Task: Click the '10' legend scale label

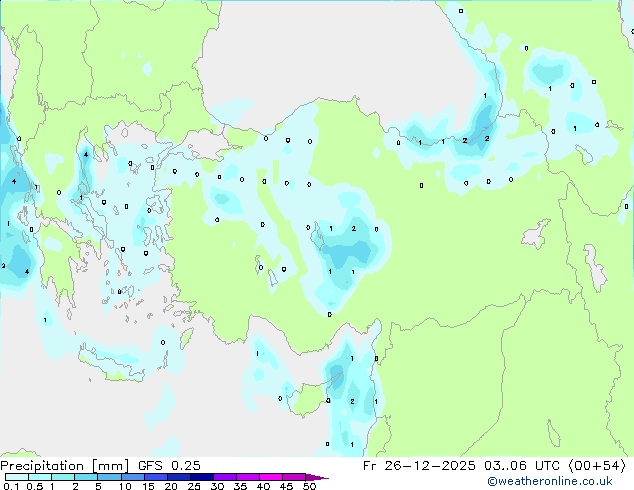Action: point(125,486)
